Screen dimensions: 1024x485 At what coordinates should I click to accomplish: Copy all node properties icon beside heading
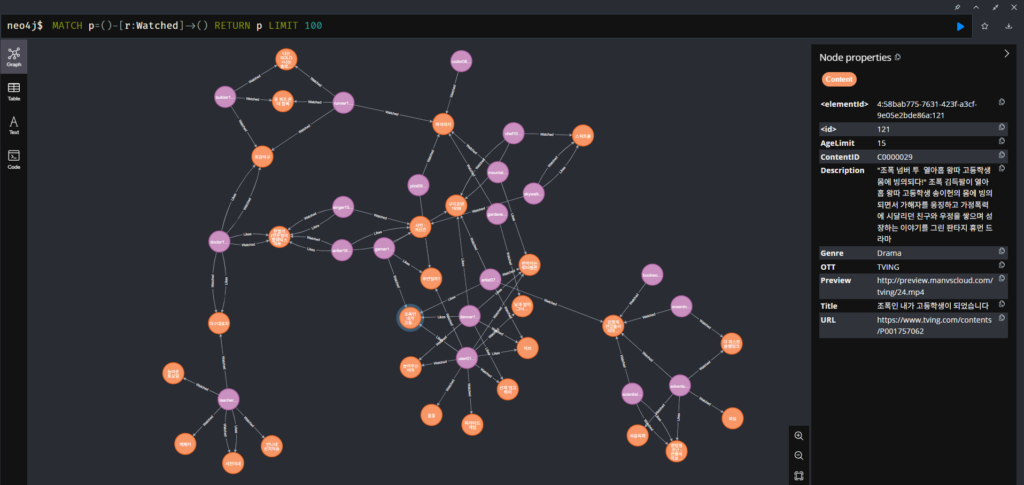[x=897, y=57]
